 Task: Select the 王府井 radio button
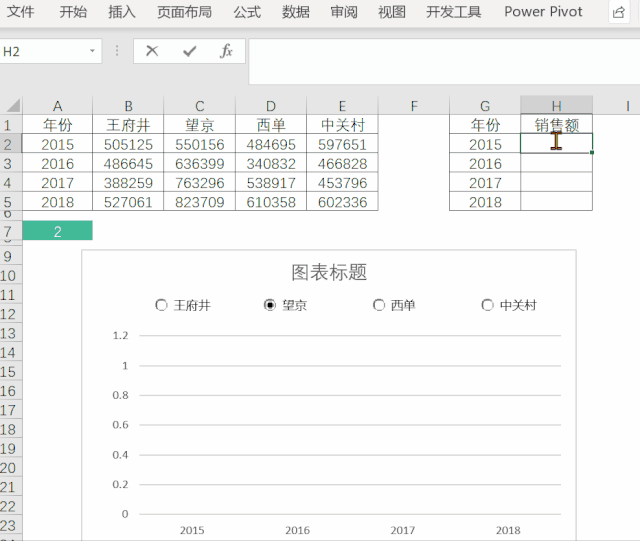[161, 305]
